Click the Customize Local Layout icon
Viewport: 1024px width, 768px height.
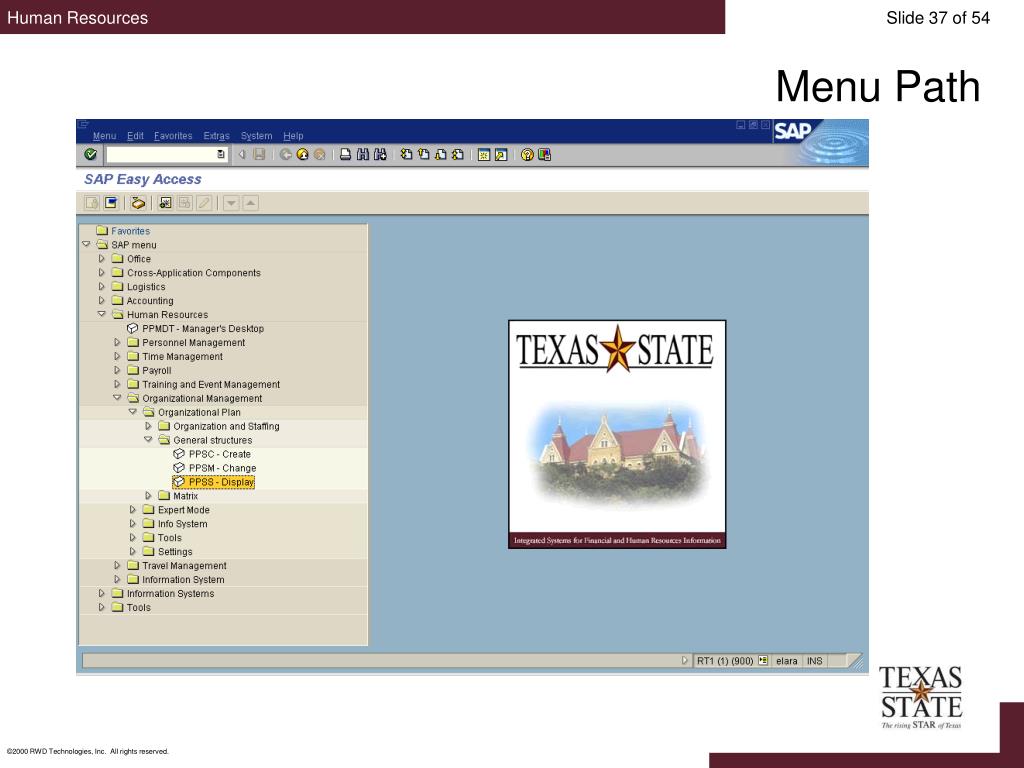545,155
